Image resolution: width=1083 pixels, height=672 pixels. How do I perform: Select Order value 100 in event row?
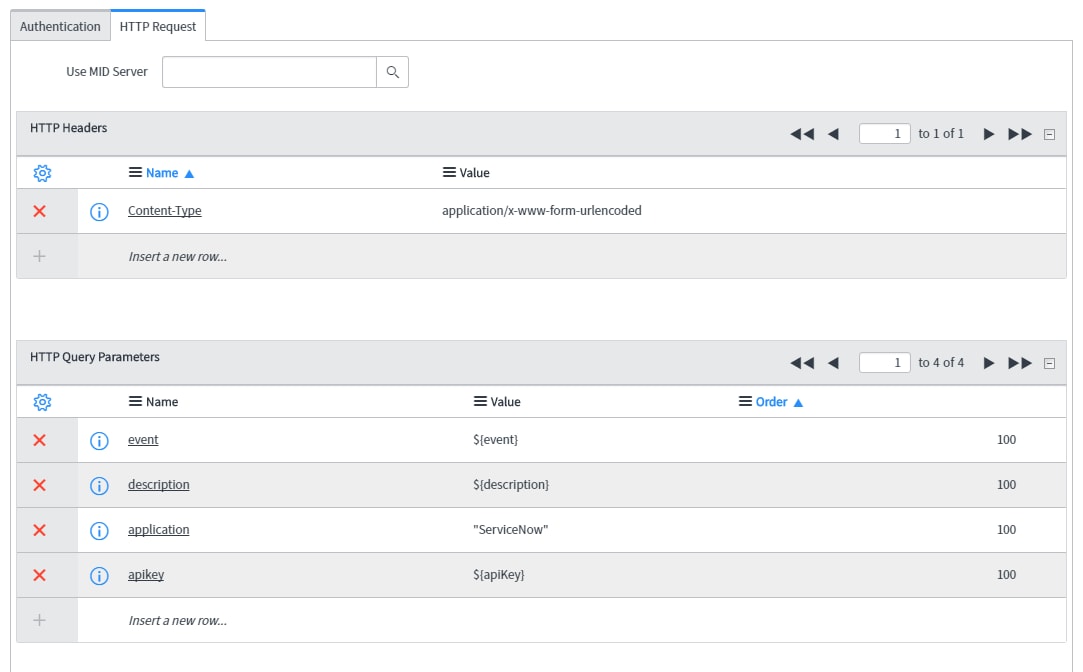coord(1006,440)
